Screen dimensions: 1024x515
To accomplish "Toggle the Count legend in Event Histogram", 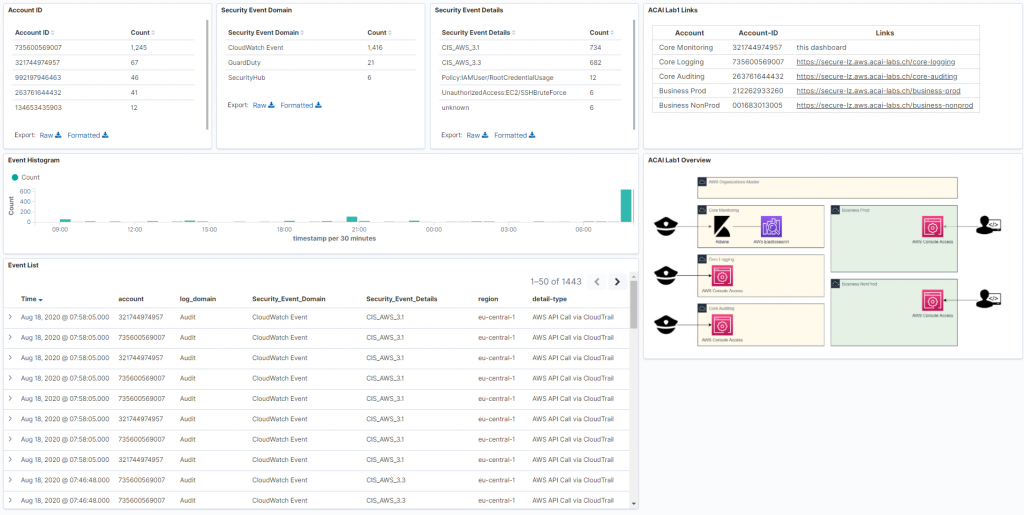I will click(x=25, y=178).
